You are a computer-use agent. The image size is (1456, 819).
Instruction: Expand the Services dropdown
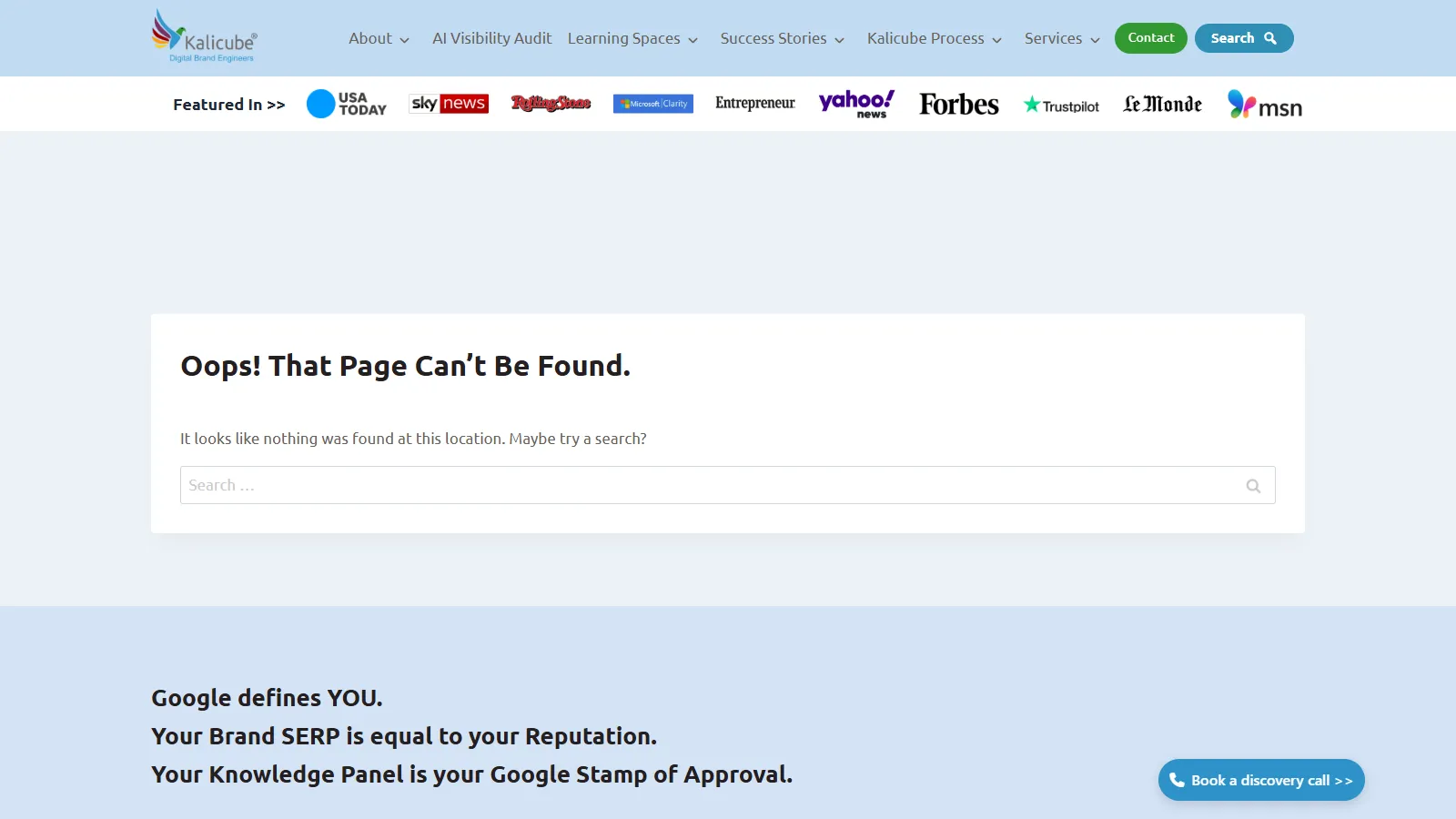click(x=1061, y=38)
